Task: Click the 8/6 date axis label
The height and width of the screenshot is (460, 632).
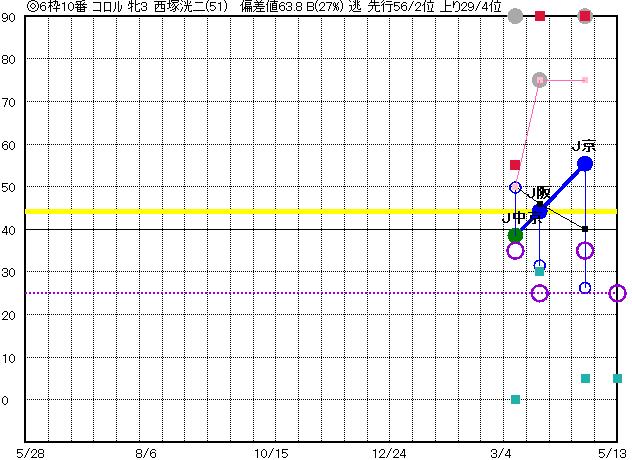Action: point(145,452)
